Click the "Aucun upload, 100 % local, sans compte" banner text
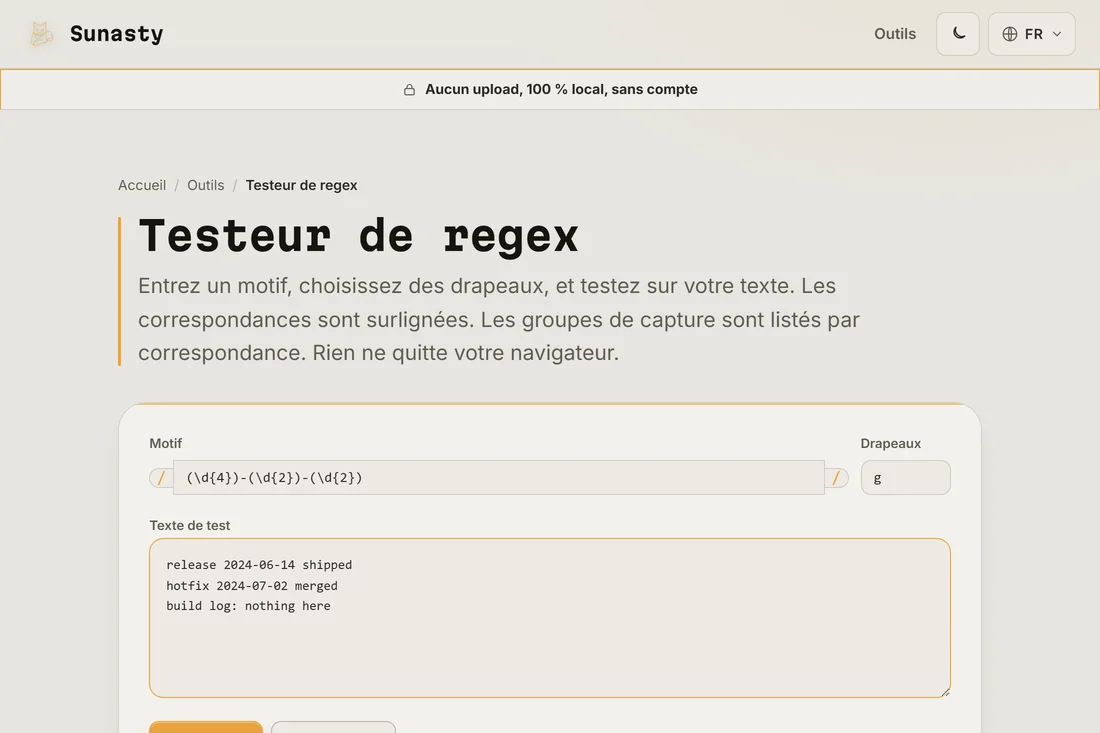The width and height of the screenshot is (1100, 733). [561, 90]
